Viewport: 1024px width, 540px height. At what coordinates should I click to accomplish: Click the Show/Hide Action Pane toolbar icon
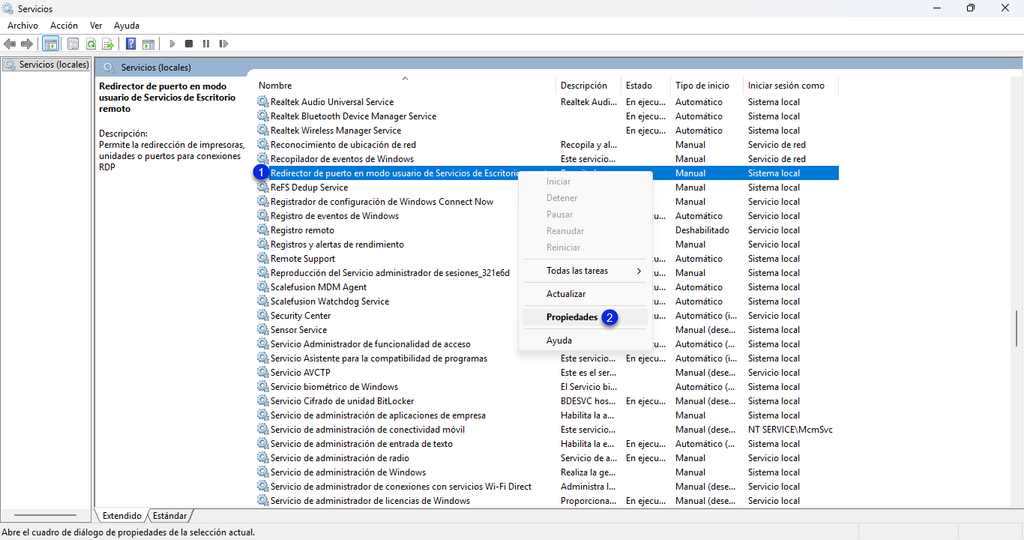(x=148, y=44)
